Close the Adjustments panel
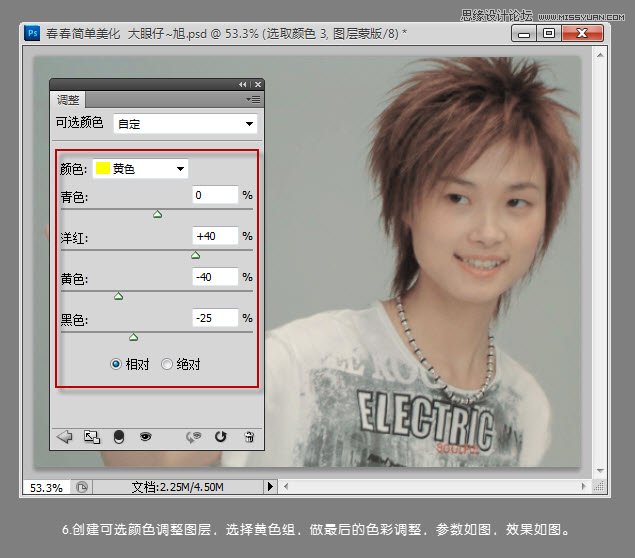Image resolution: width=635 pixels, height=558 pixels. coord(258,84)
